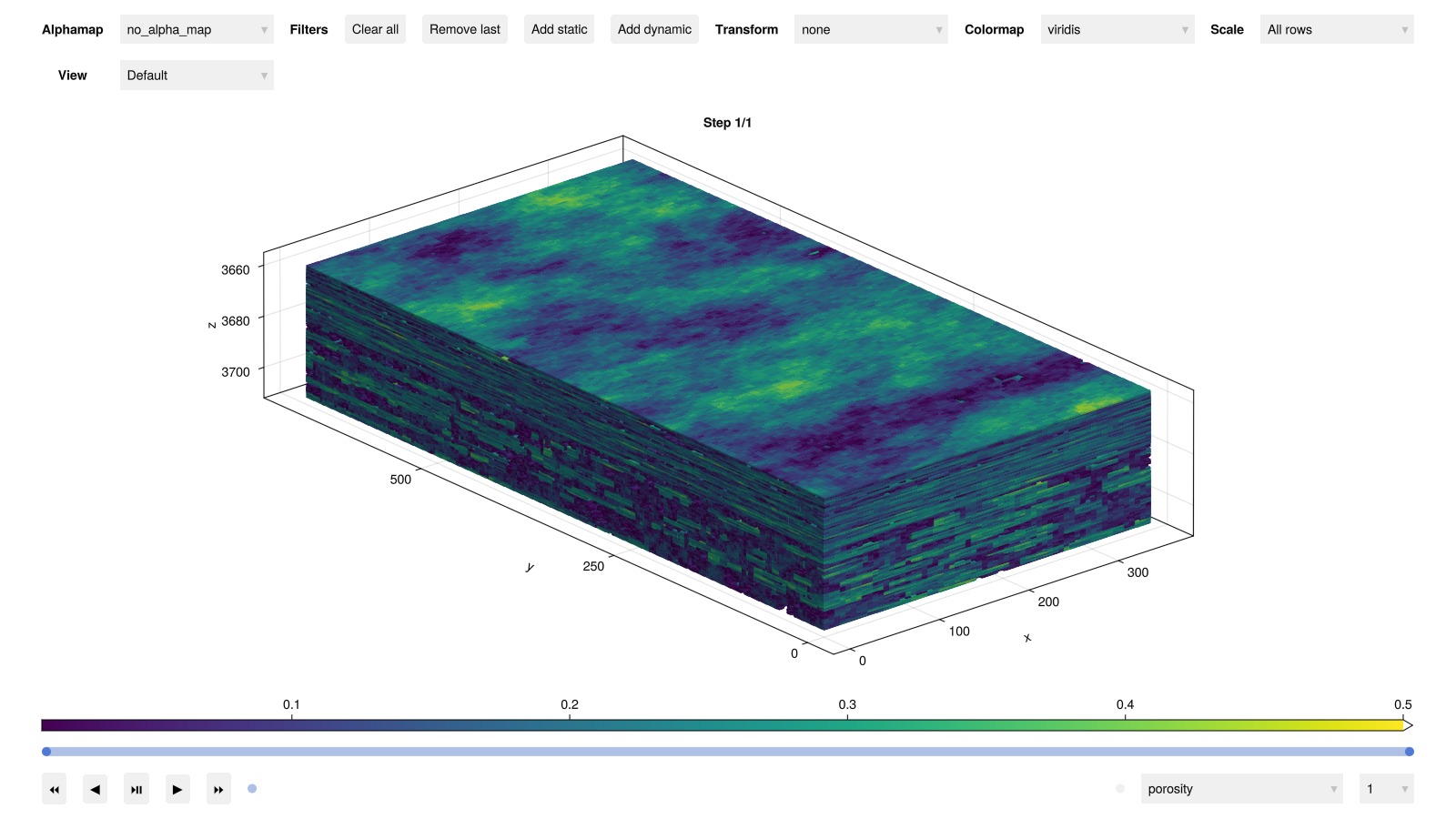Click the left handle of range slider
Image resolution: width=1456 pixels, height=819 pixels.
tap(46, 752)
